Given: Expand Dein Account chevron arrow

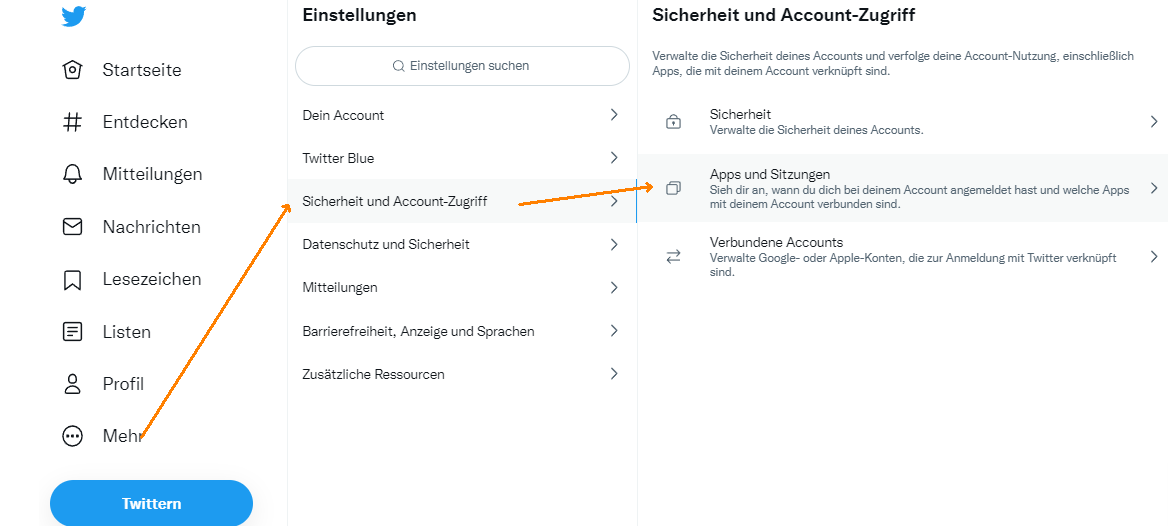Looking at the screenshot, I should [x=614, y=115].
